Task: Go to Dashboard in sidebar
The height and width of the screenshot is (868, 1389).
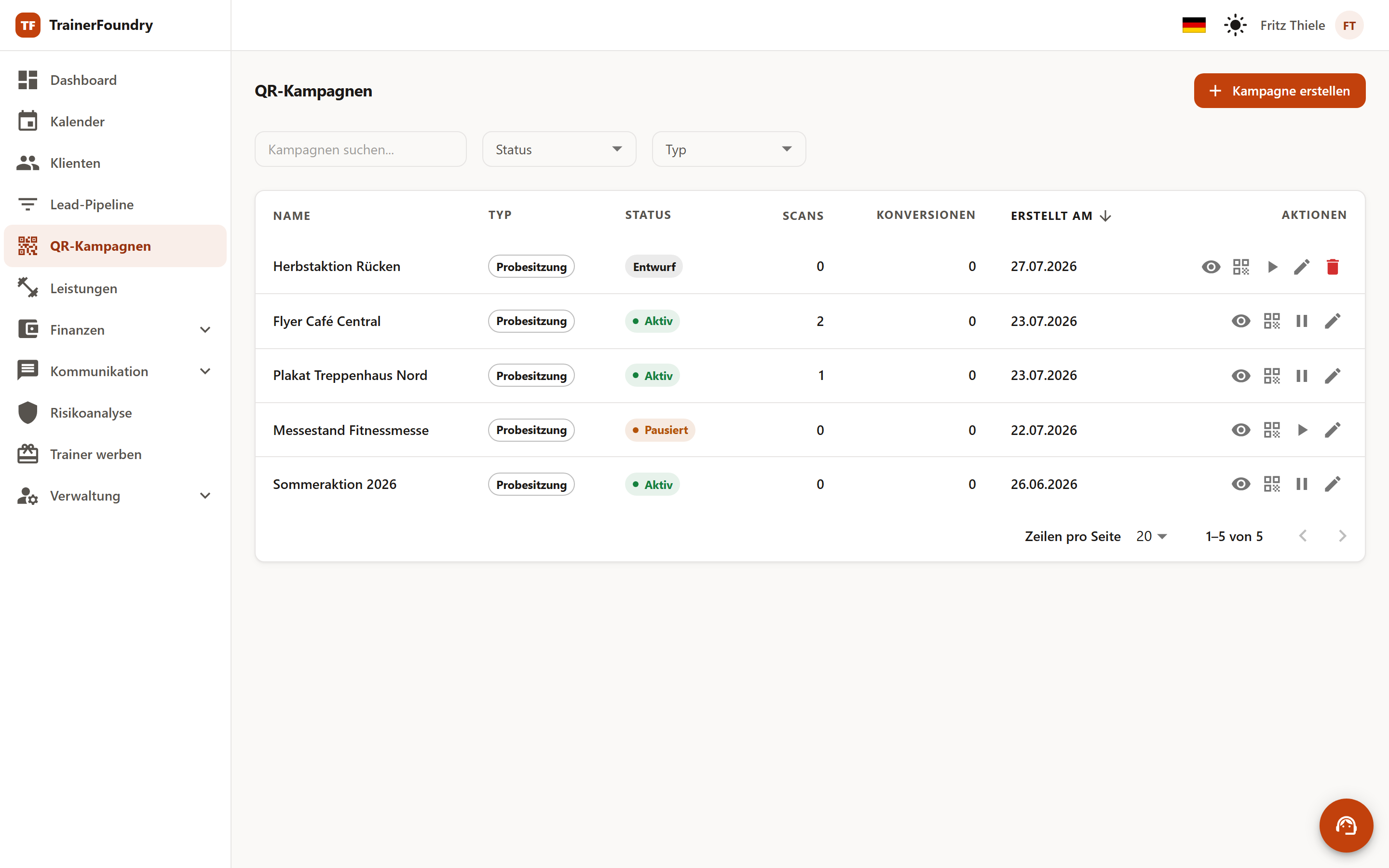Action: [x=115, y=80]
